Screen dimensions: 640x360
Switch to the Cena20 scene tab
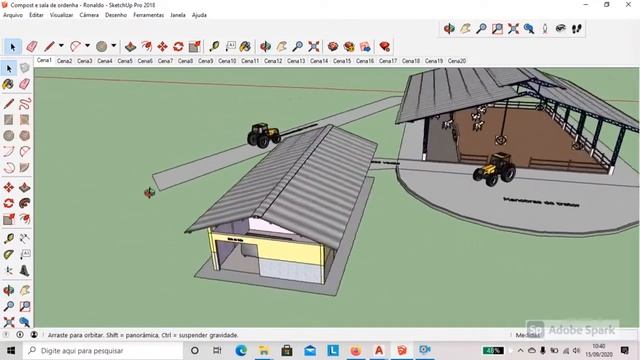pyautogui.click(x=457, y=61)
